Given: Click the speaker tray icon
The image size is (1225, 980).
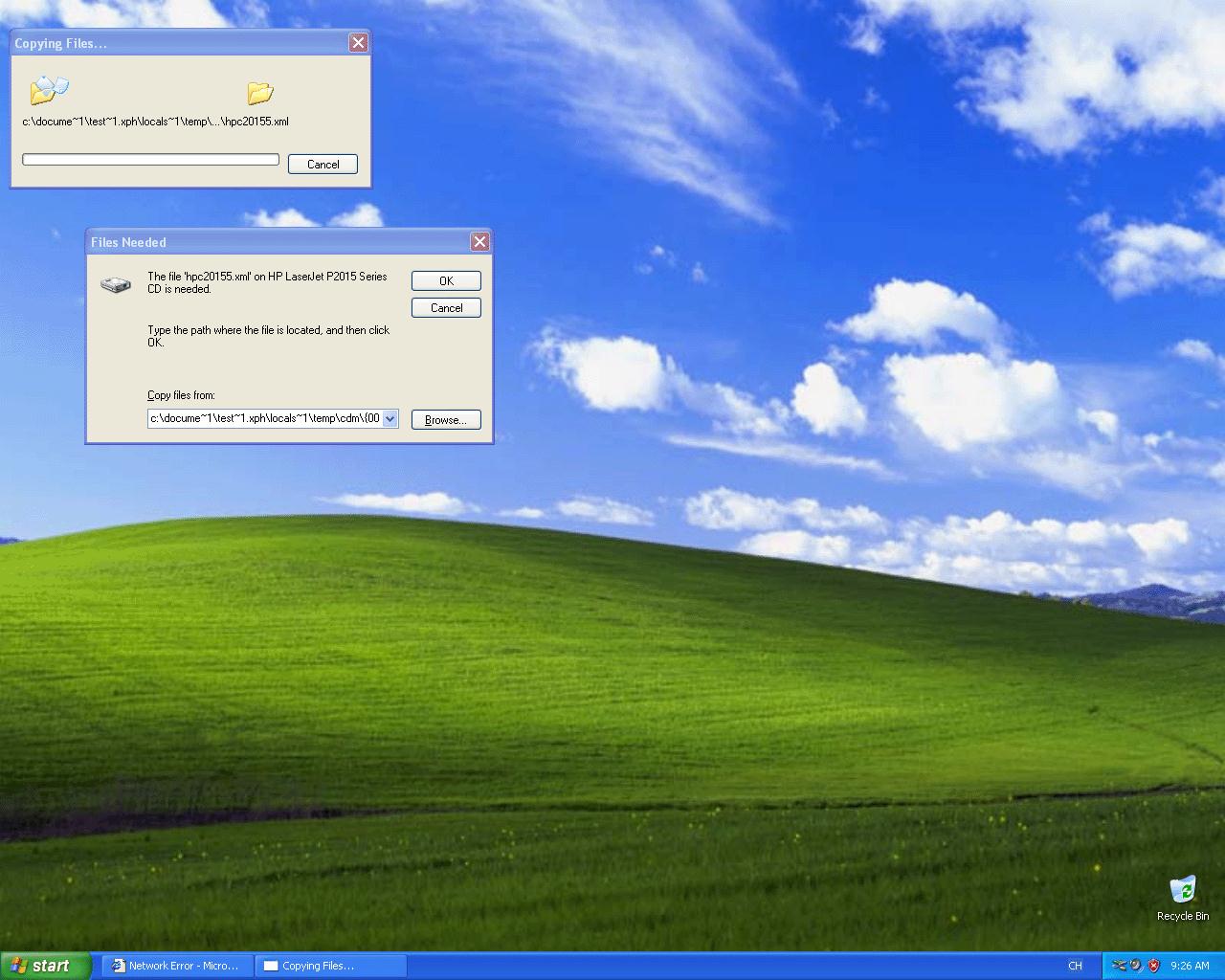Looking at the screenshot, I should (1136, 966).
